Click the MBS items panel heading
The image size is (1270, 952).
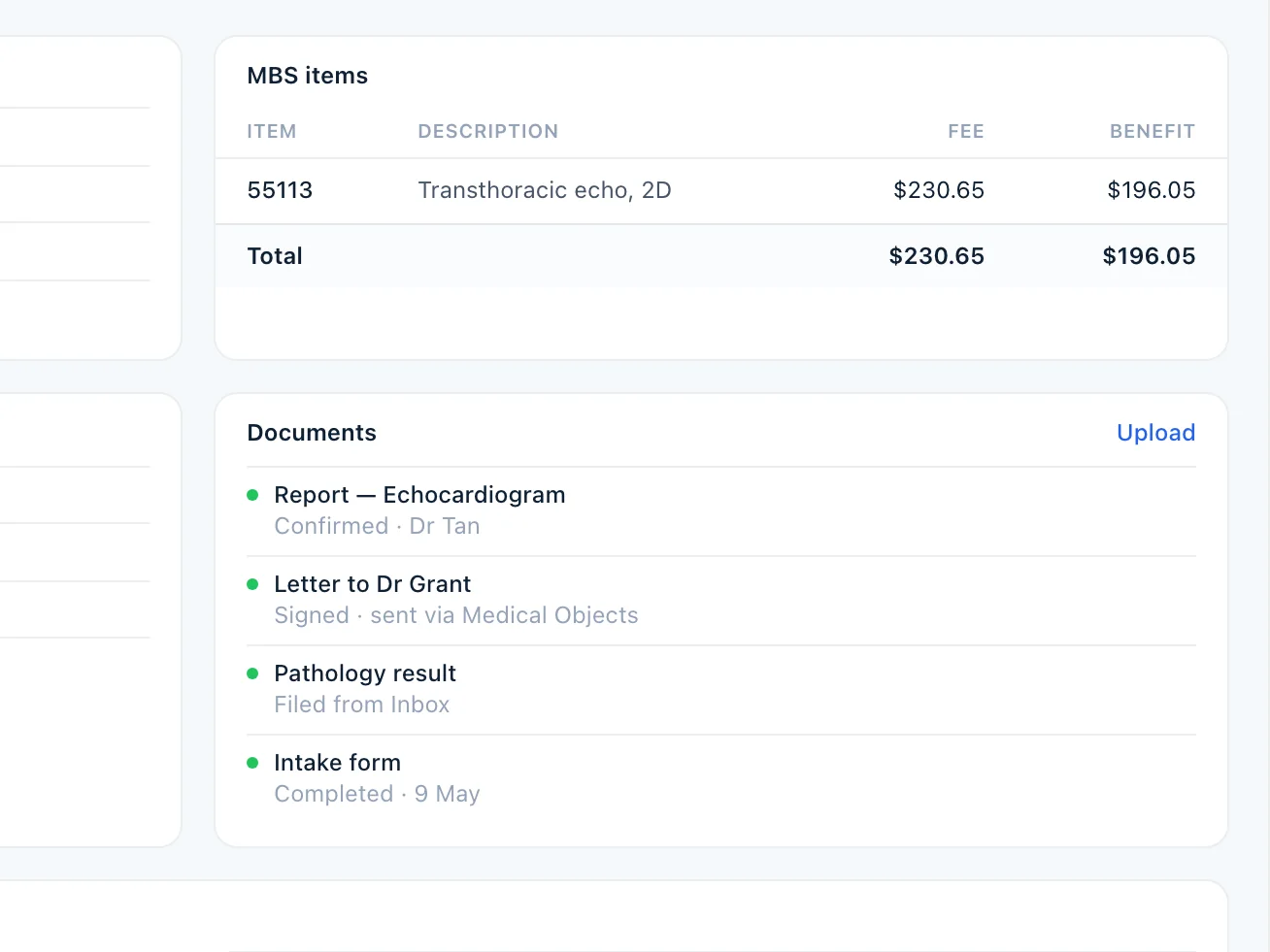(308, 76)
